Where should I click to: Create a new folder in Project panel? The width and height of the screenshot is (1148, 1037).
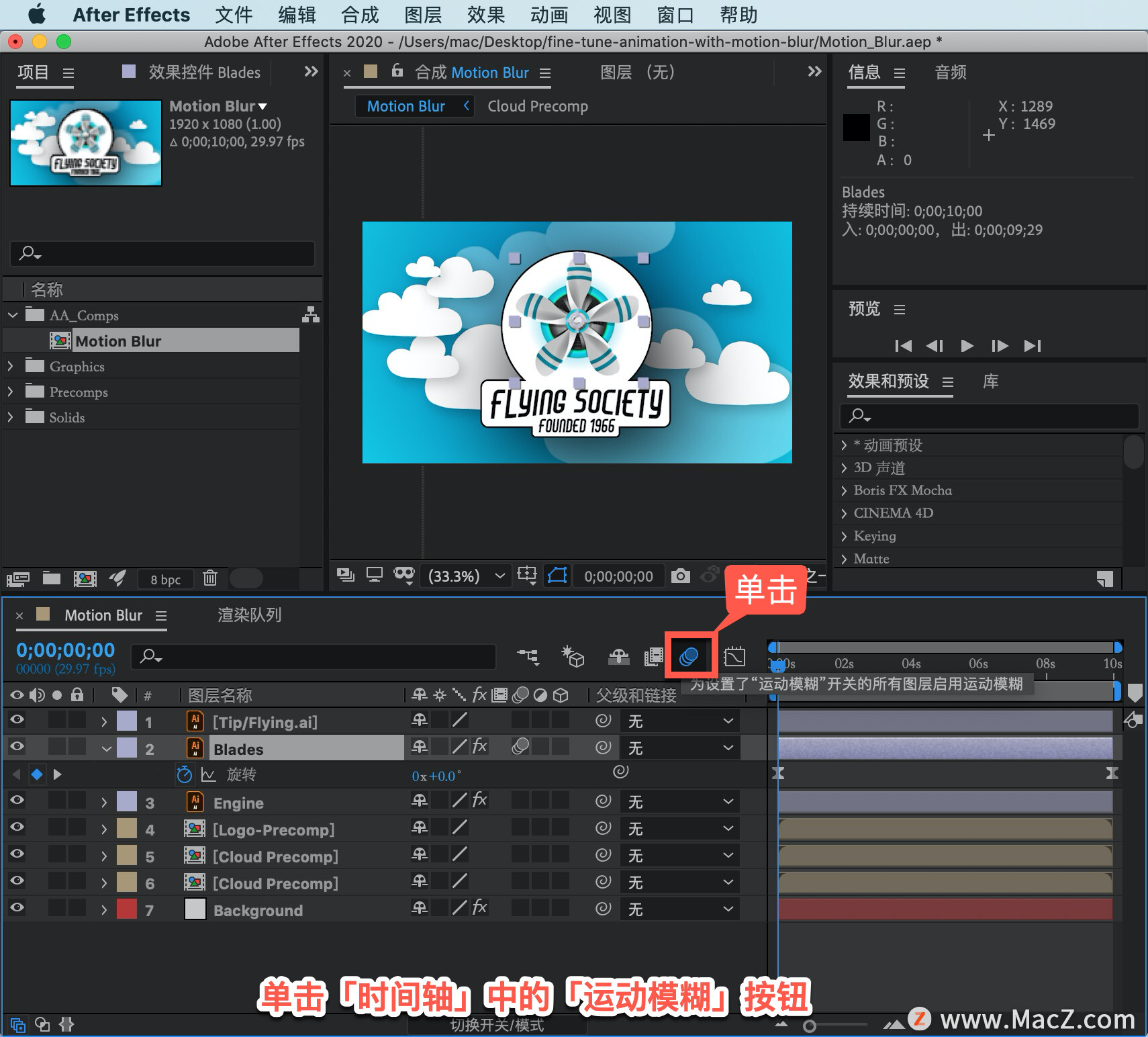(x=52, y=578)
